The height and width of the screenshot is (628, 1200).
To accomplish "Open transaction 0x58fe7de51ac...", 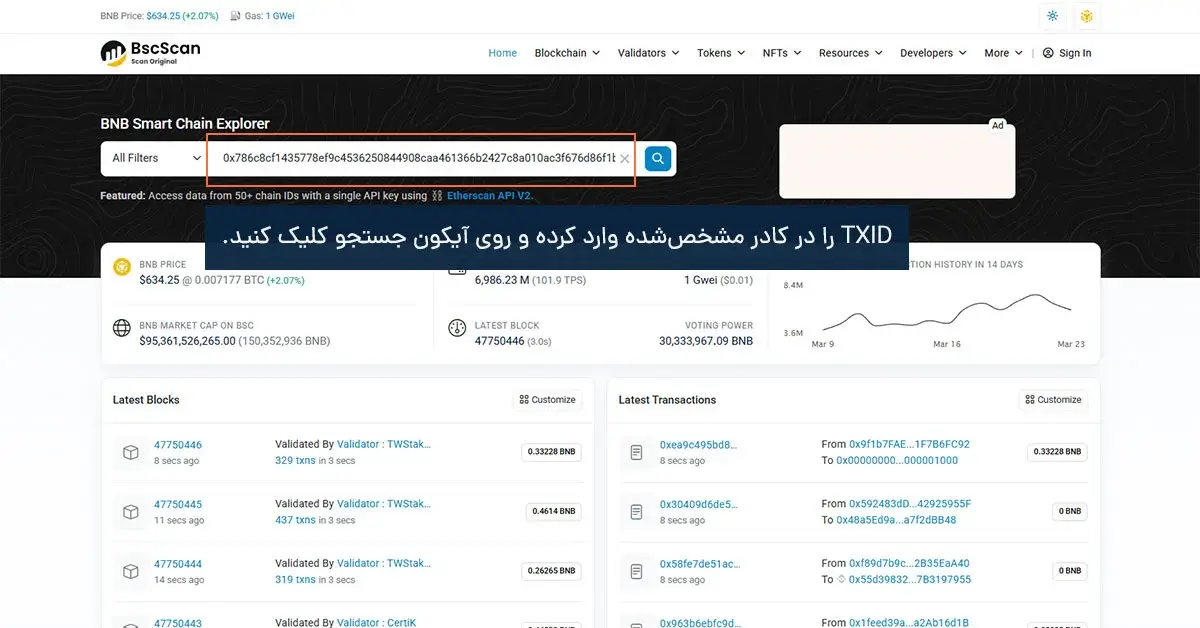I will point(698,564).
